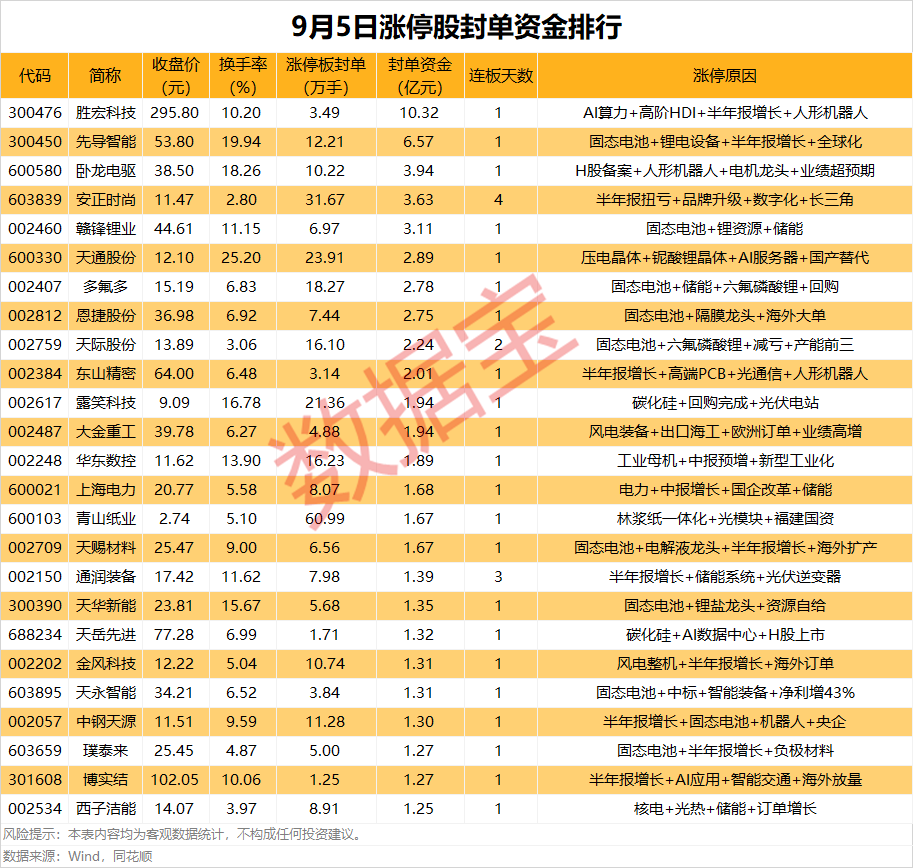Click 封单资金 value 10.32
913x868 pixels.
[419, 113]
